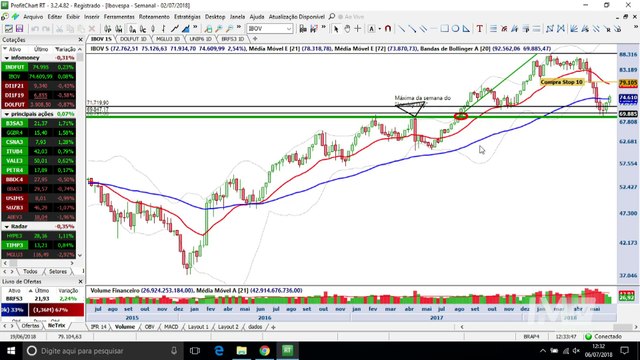
Task: Select the arrow pointer tool
Action: click(x=336, y=29)
